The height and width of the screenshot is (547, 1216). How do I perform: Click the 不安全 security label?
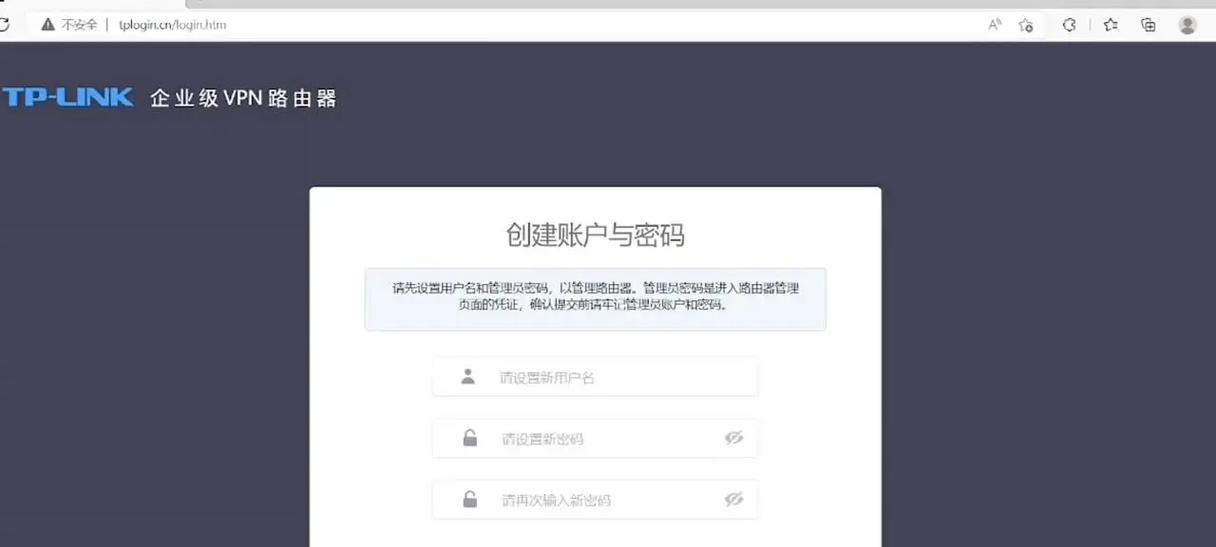pyautogui.click(x=80, y=25)
